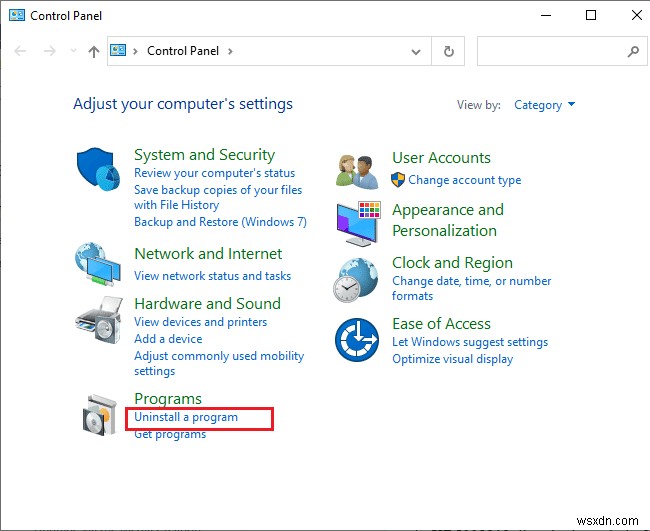The image size is (650, 531).
Task: Click Uninstall a program link
Action: (186, 417)
